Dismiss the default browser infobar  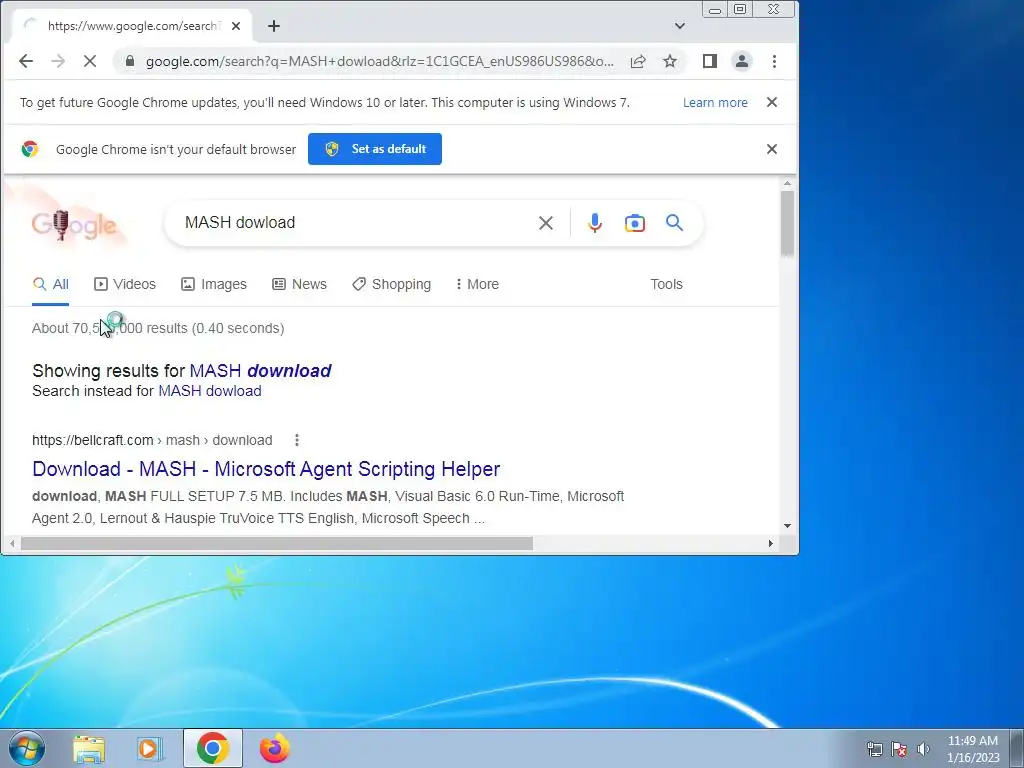click(772, 149)
